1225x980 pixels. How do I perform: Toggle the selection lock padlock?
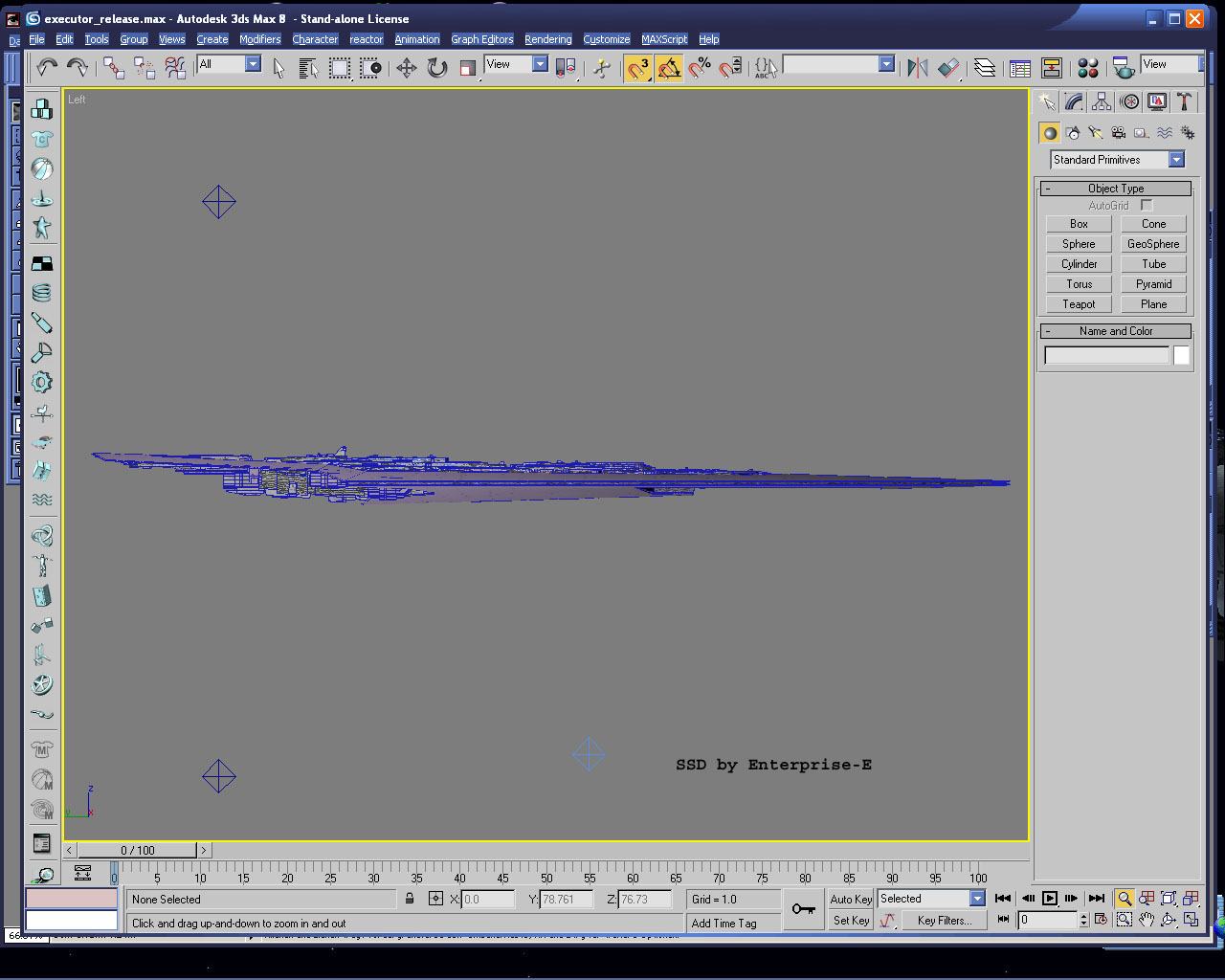pos(410,899)
